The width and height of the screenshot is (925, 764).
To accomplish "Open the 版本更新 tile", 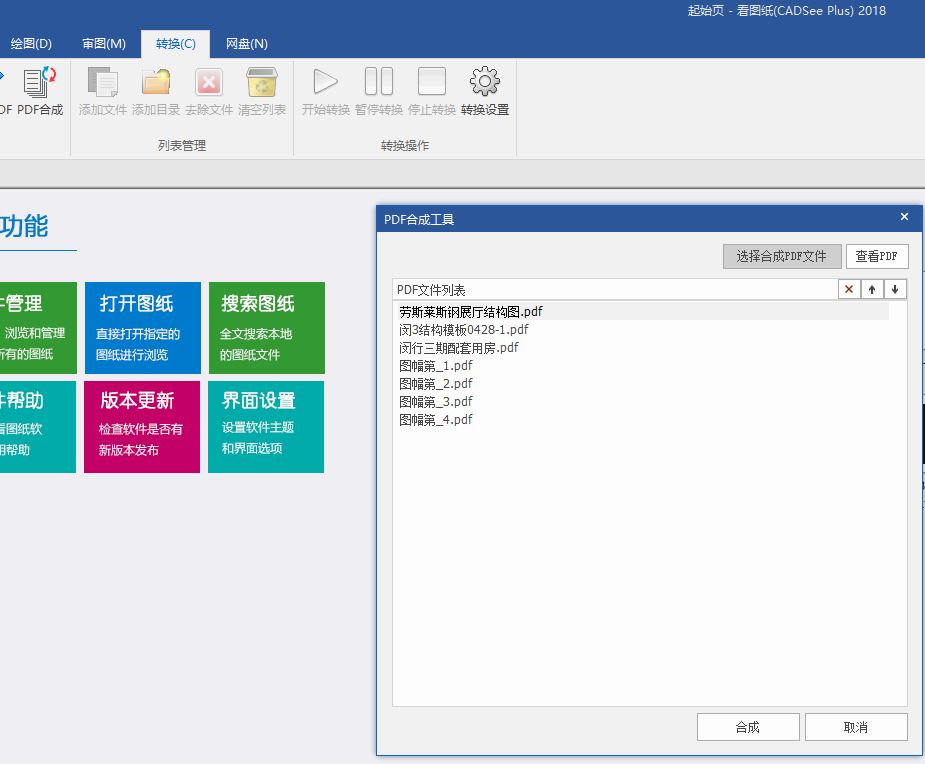I will tap(142, 426).
